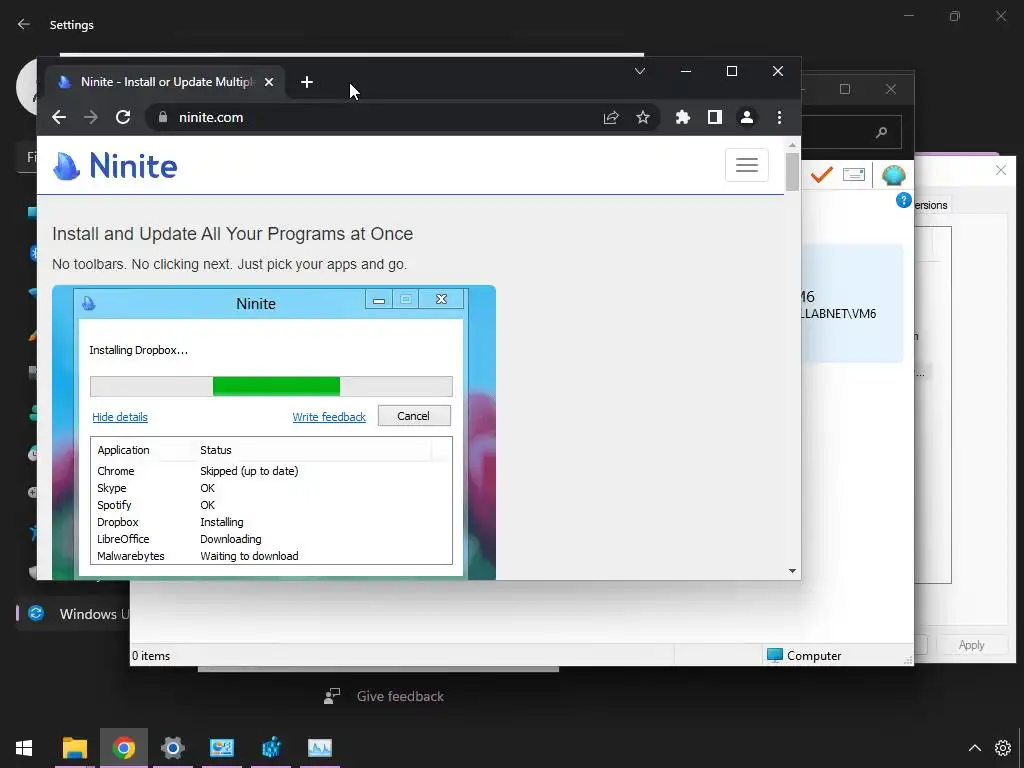
Task: Expand the Ninite hamburger navigation menu
Action: (x=746, y=165)
